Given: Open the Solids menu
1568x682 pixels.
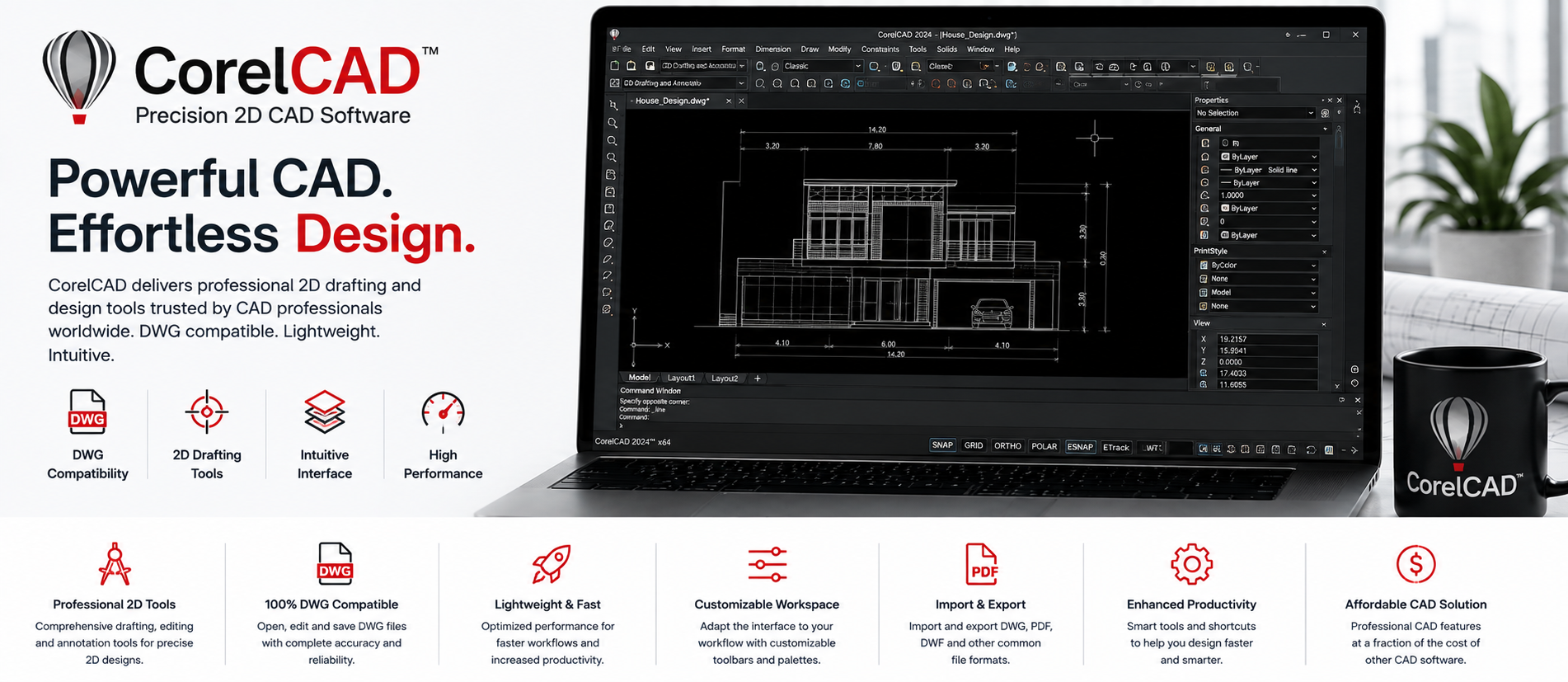Looking at the screenshot, I should tap(947, 49).
